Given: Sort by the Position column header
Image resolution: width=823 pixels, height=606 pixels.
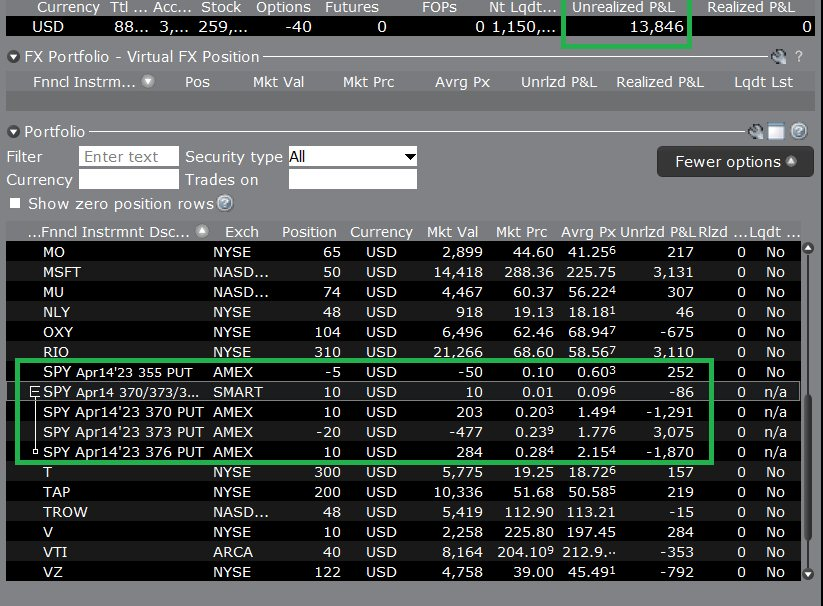Looking at the screenshot, I should [x=309, y=232].
